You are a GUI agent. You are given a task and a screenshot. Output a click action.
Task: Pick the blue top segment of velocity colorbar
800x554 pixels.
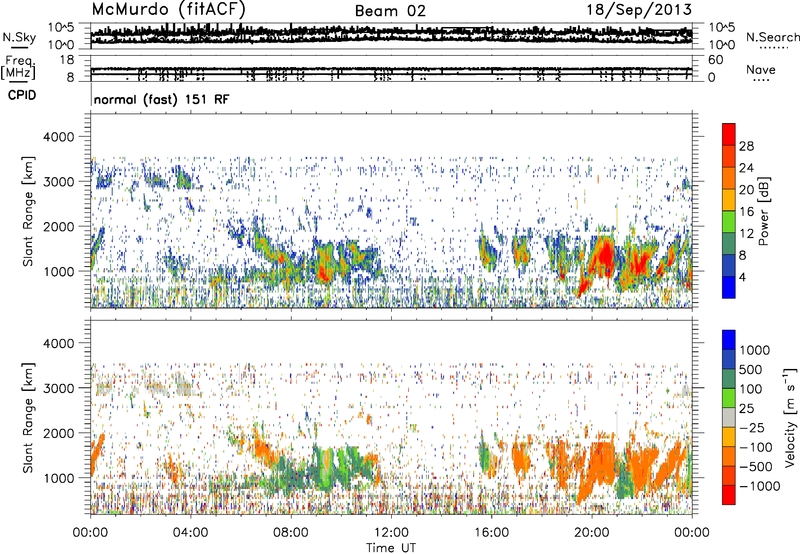729,340
